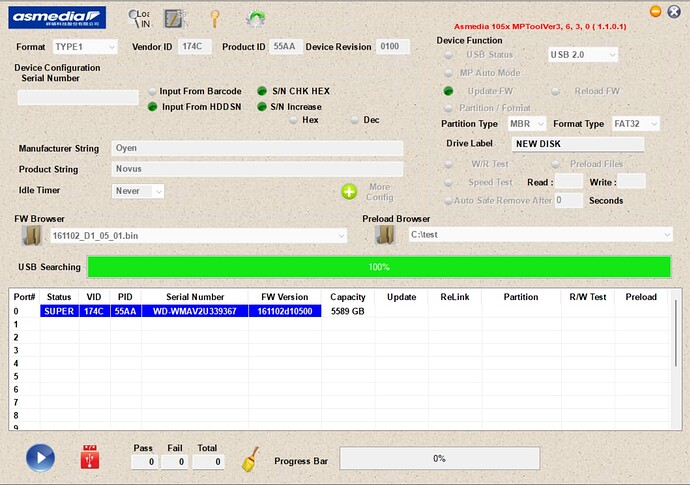Click the FW Version column header
The height and width of the screenshot is (485, 690).
[285, 297]
